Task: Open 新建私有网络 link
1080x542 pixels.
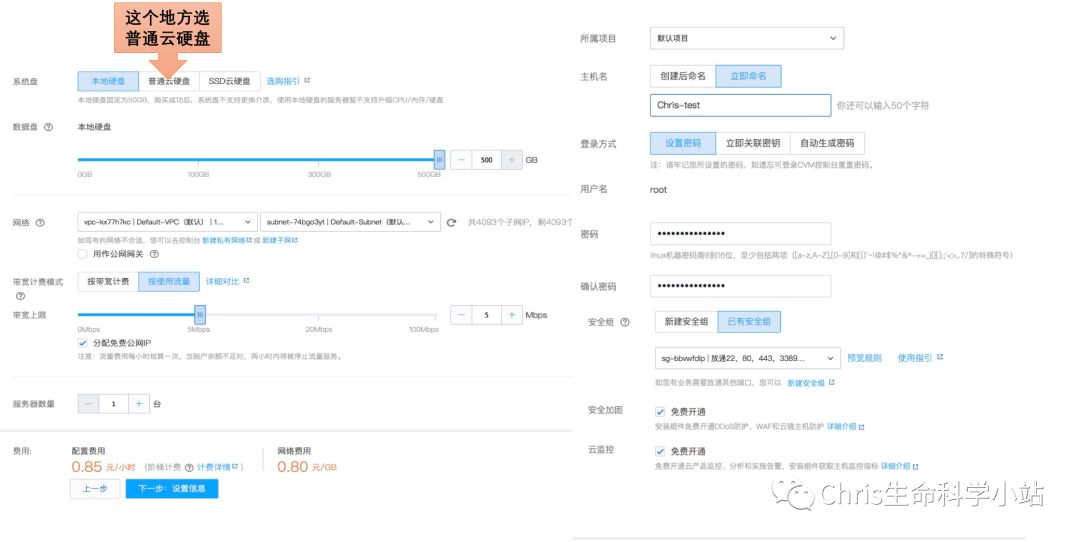Action: [x=227, y=240]
